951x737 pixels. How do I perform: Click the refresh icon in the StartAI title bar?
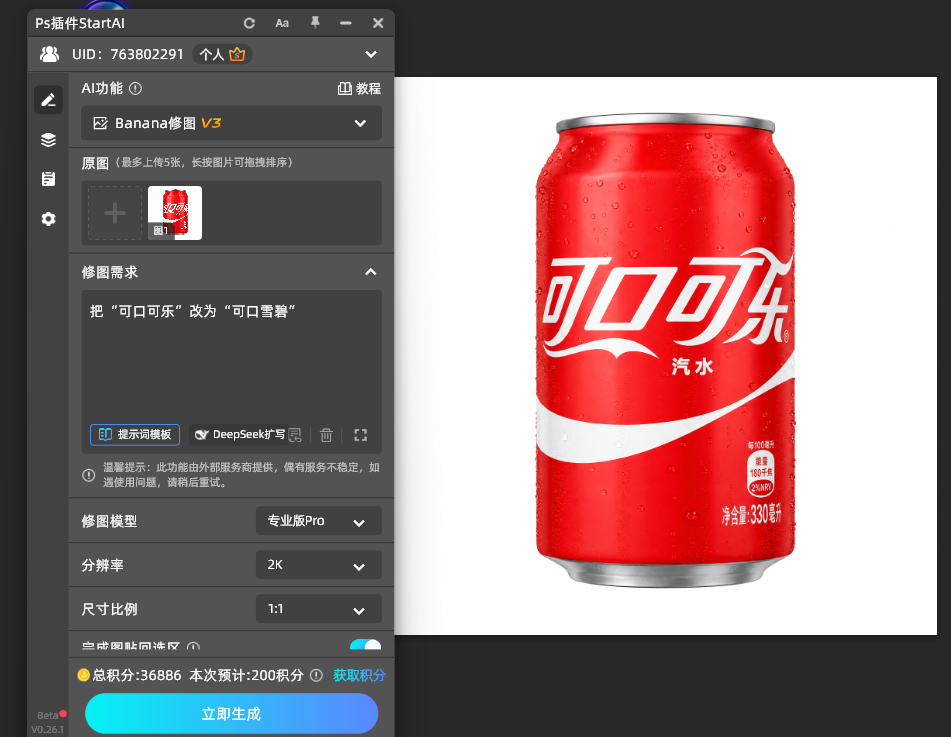coord(249,23)
